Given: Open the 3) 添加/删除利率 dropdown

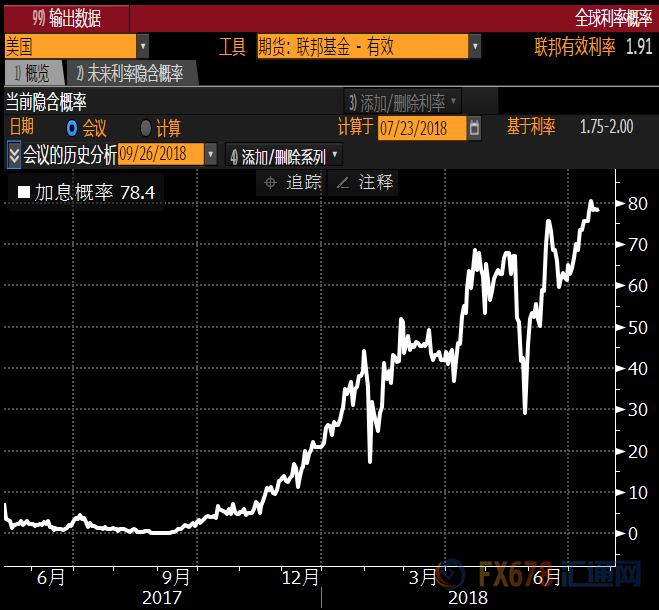Looking at the screenshot, I should 402,102.
